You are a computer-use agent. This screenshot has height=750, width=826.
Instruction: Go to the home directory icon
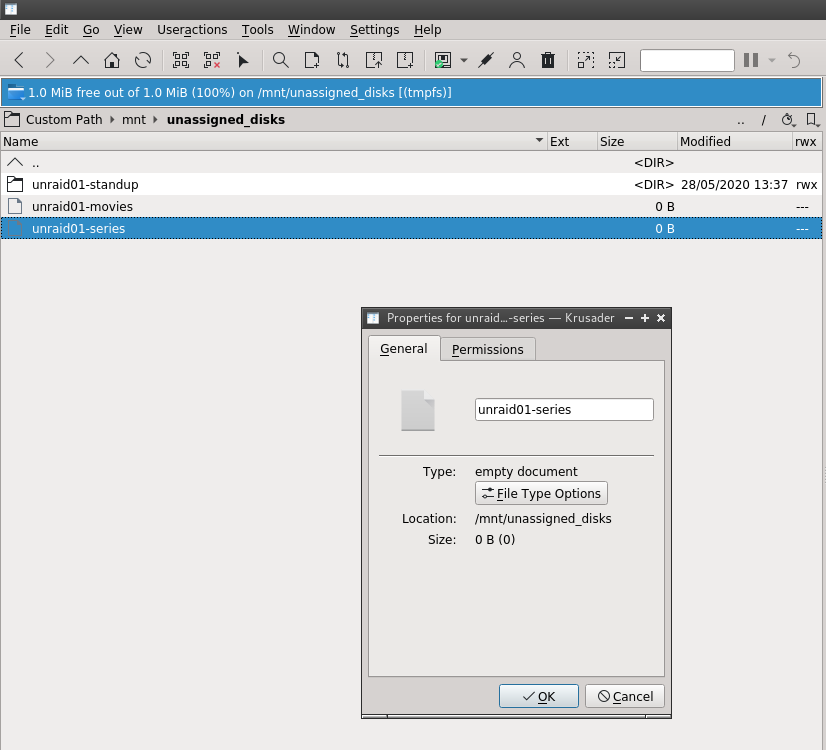(x=112, y=60)
